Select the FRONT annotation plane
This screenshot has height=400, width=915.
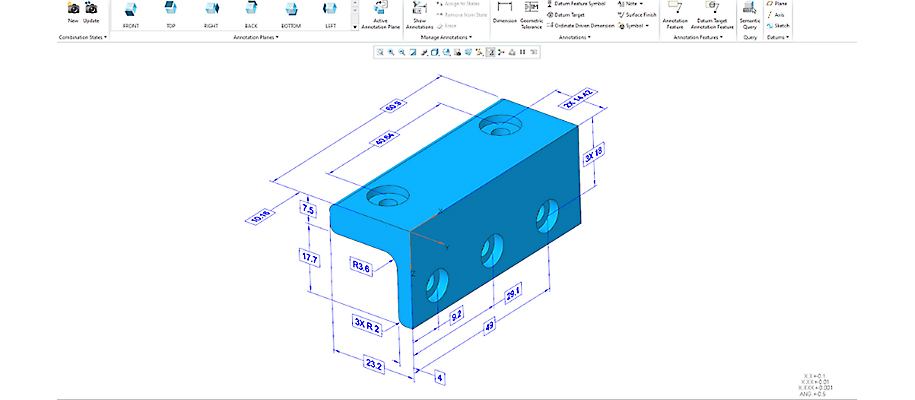[131, 12]
